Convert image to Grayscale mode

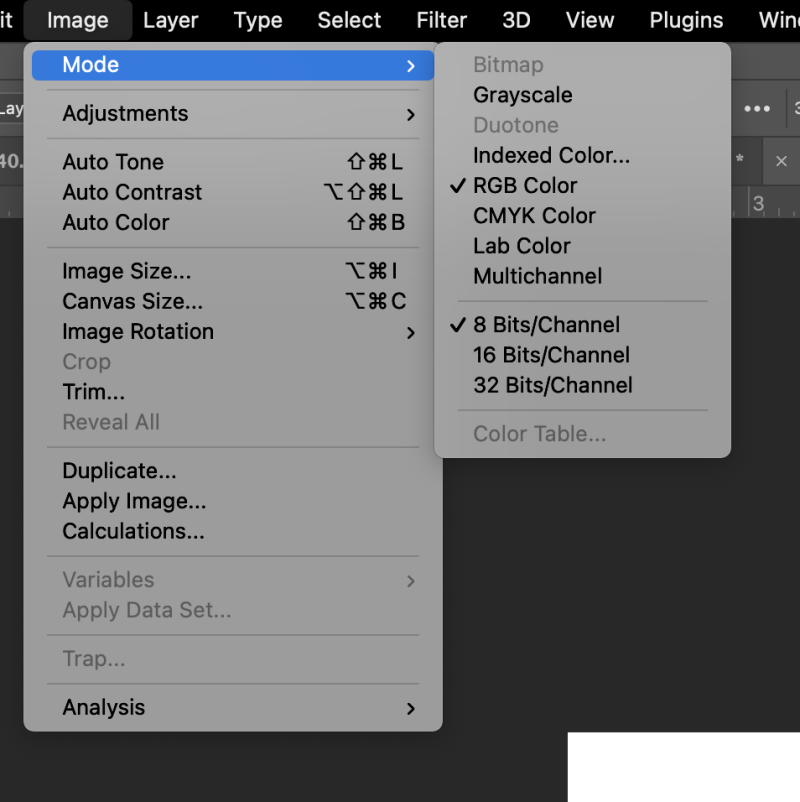pyautogui.click(x=522, y=95)
